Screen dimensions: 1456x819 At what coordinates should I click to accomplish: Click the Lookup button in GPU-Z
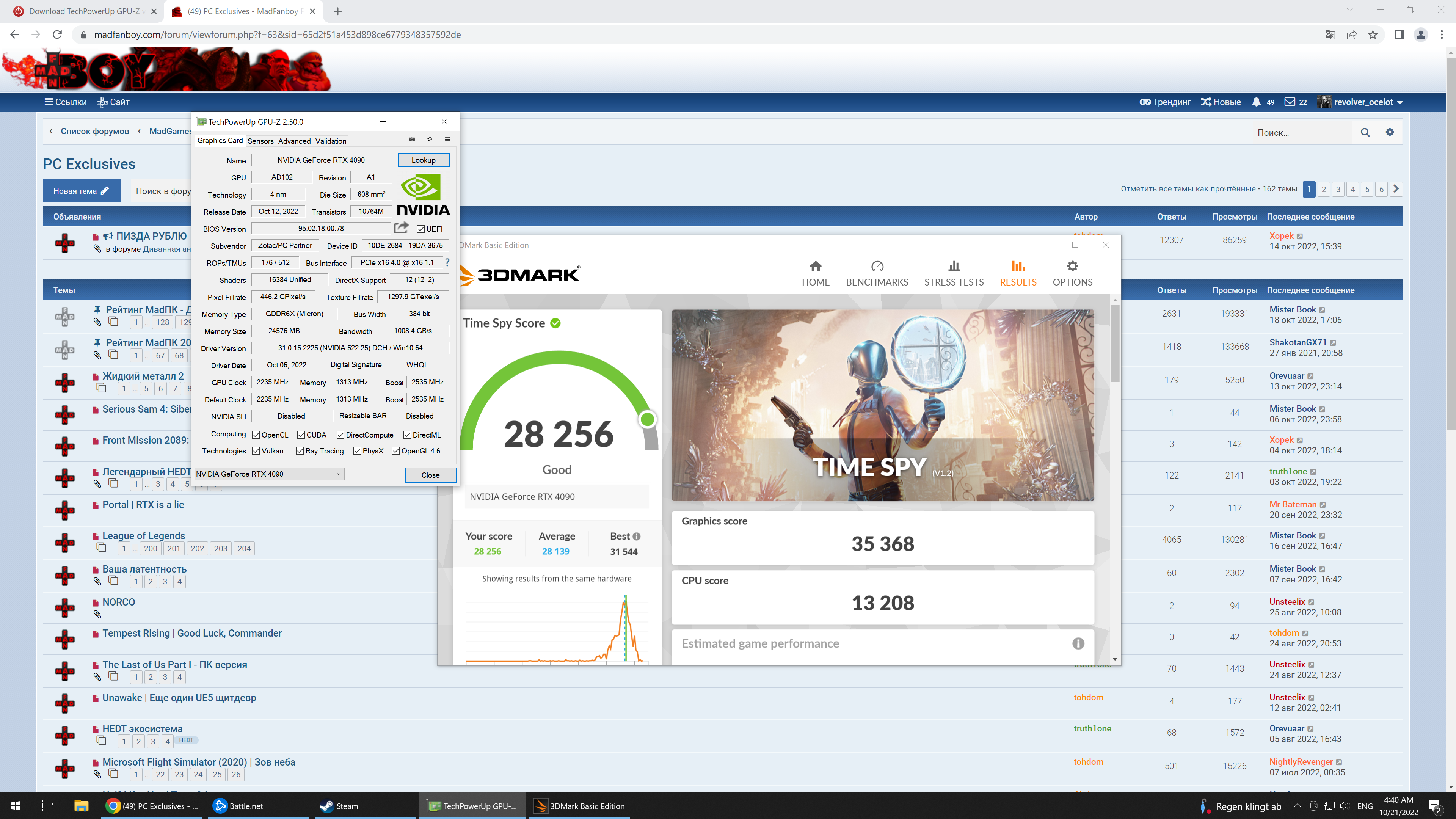pos(424,160)
